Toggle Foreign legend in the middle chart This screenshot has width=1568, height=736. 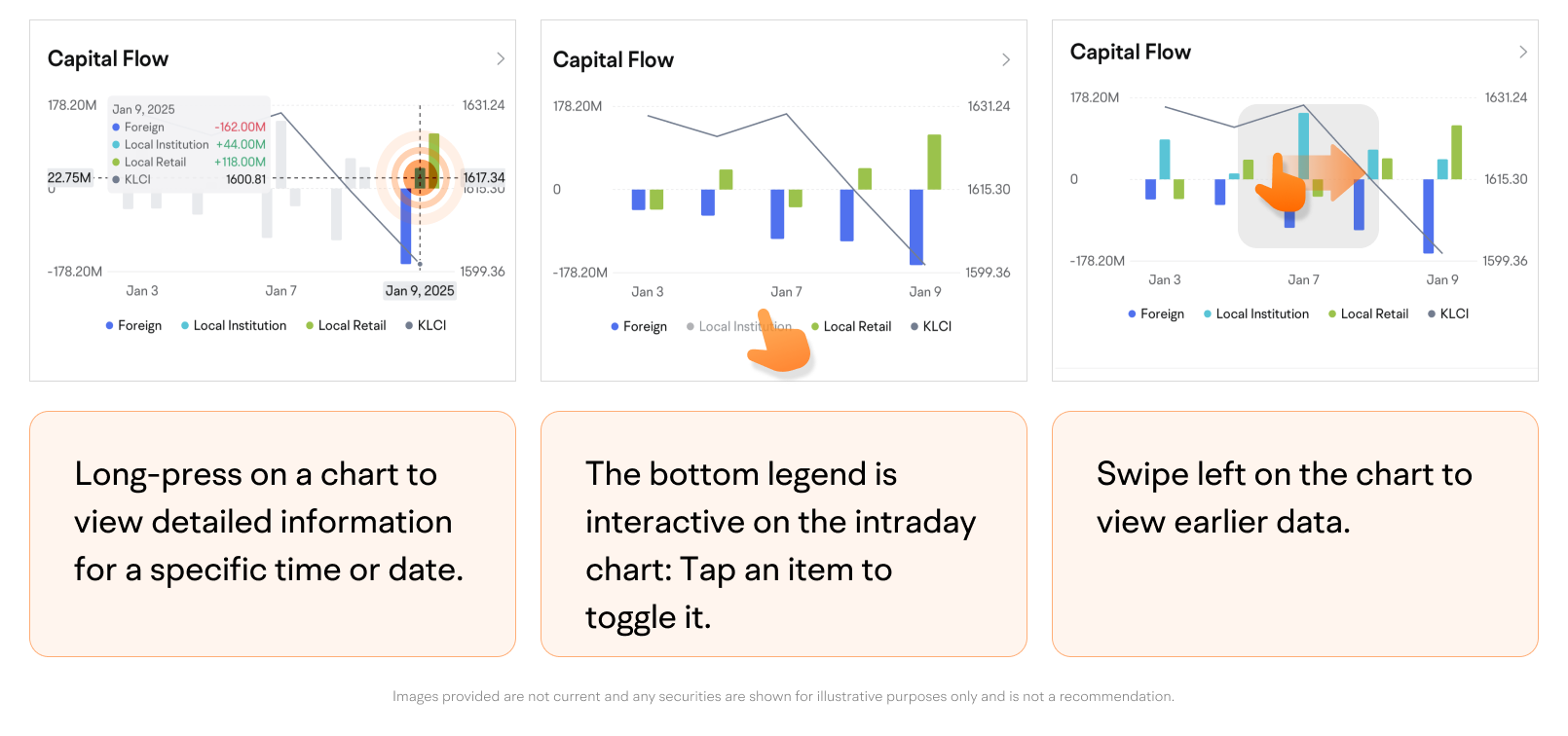pos(639,326)
